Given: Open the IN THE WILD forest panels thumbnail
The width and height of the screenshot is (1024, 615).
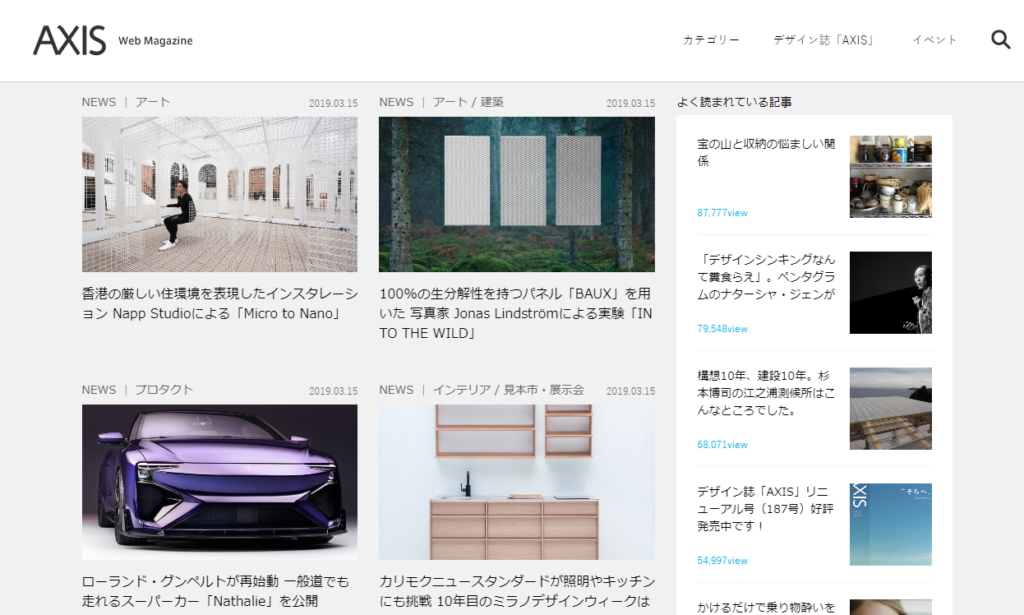Looking at the screenshot, I should 517,194.
